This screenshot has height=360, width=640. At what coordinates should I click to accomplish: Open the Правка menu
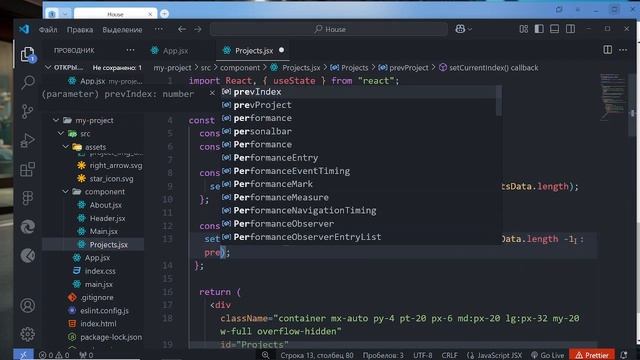click(x=80, y=29)
